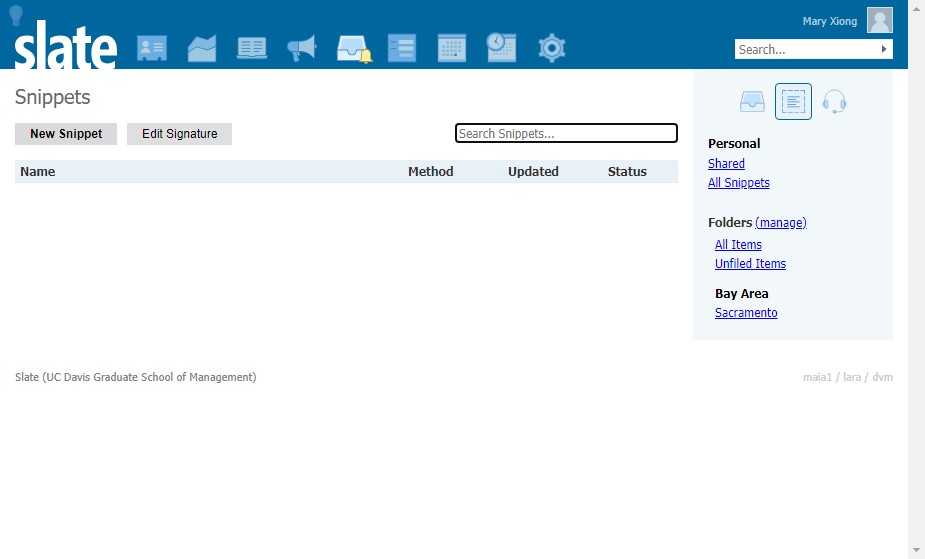Click the Updated column header

click(x=533, y=172)
